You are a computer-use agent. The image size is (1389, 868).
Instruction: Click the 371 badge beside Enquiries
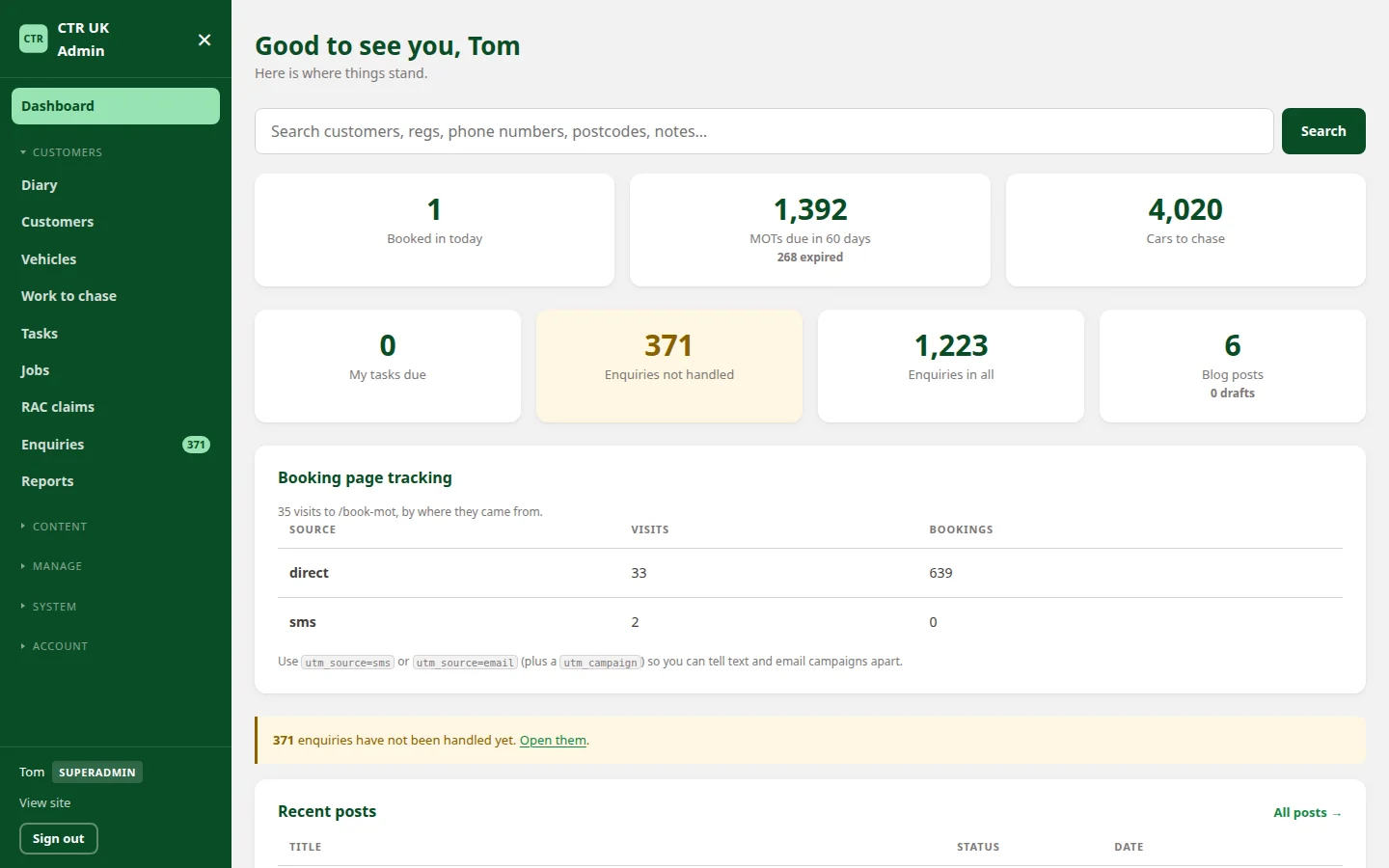coord(196,445)
